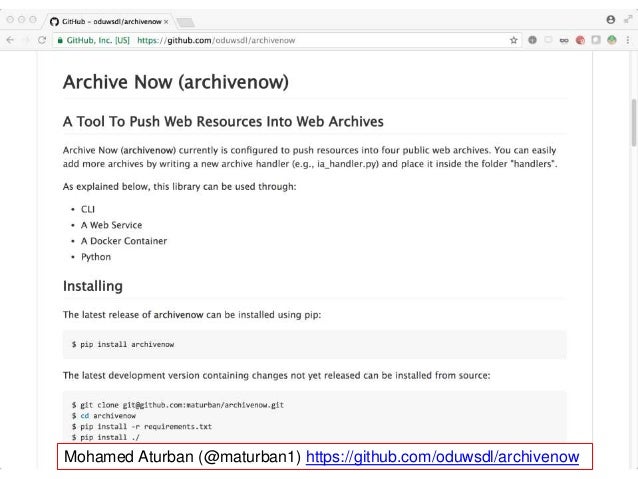
Task: Click 'Mohamed Aturban (@maturban1)' caption text
Action: click(182, 457)
